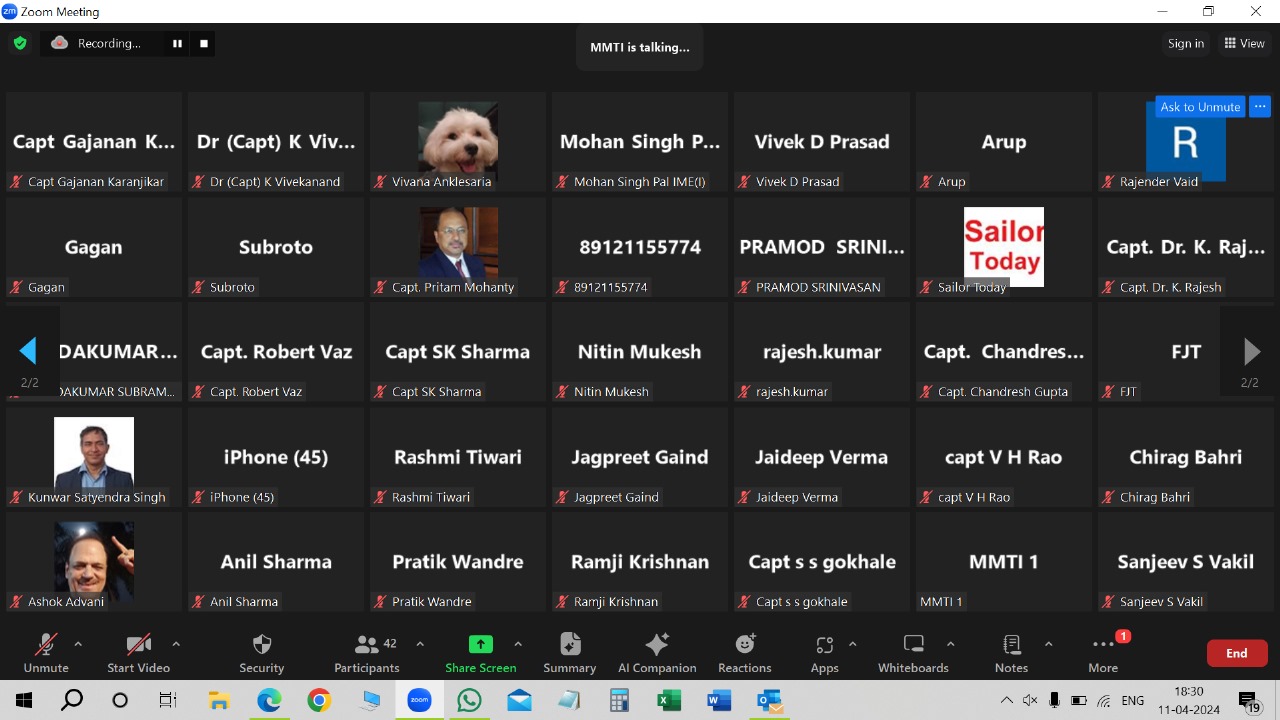Open the Security shield options
This screenshot has height=720, width=1280.
(x=262, y=645)
